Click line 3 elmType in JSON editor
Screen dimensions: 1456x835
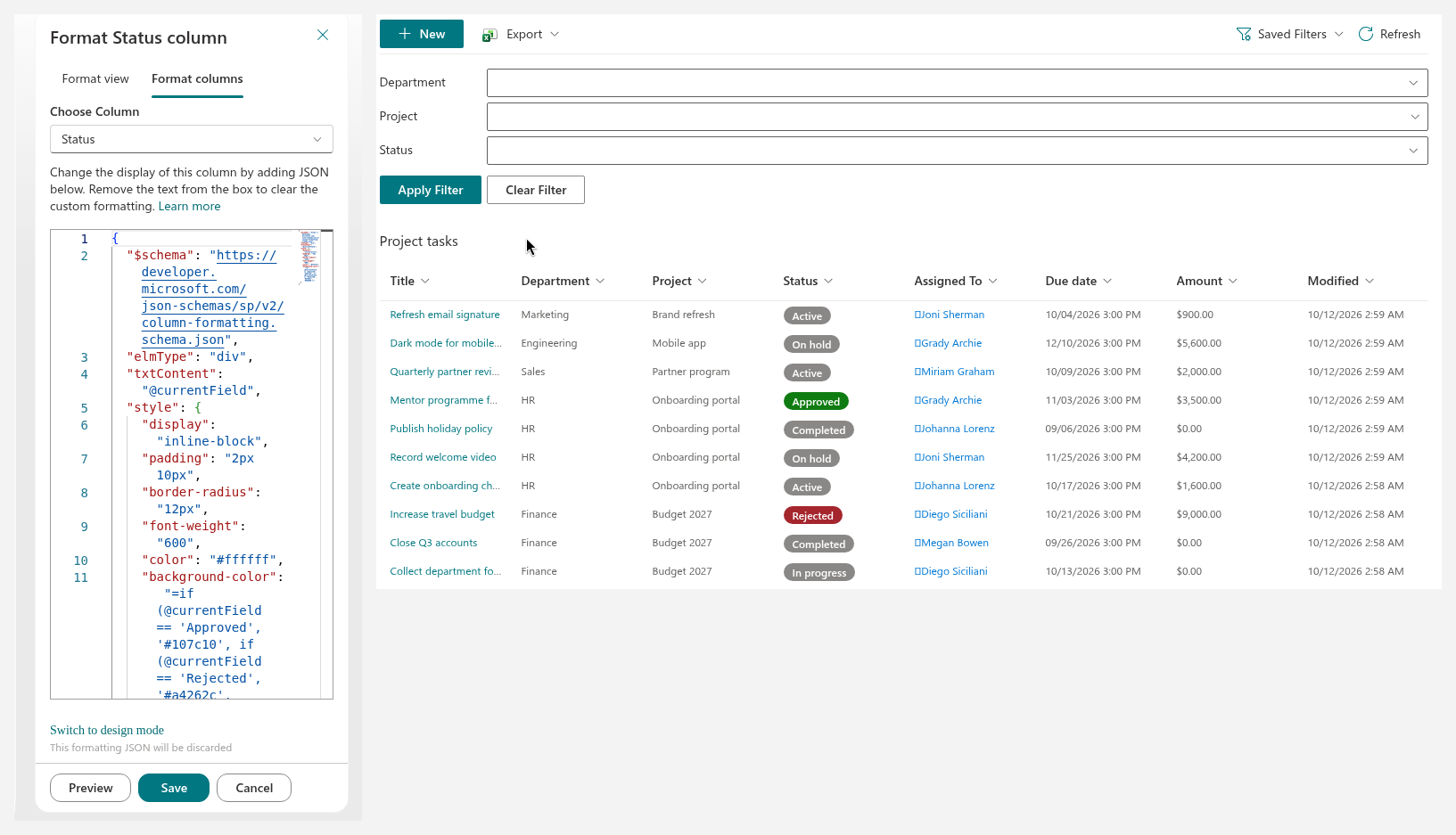[x=189, y=356]
